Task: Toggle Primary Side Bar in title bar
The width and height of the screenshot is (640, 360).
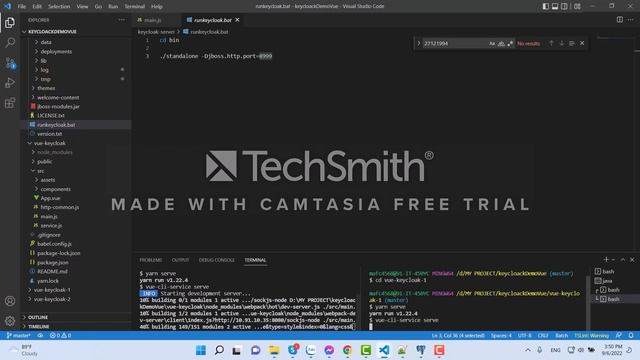Action: pos(546,6)
